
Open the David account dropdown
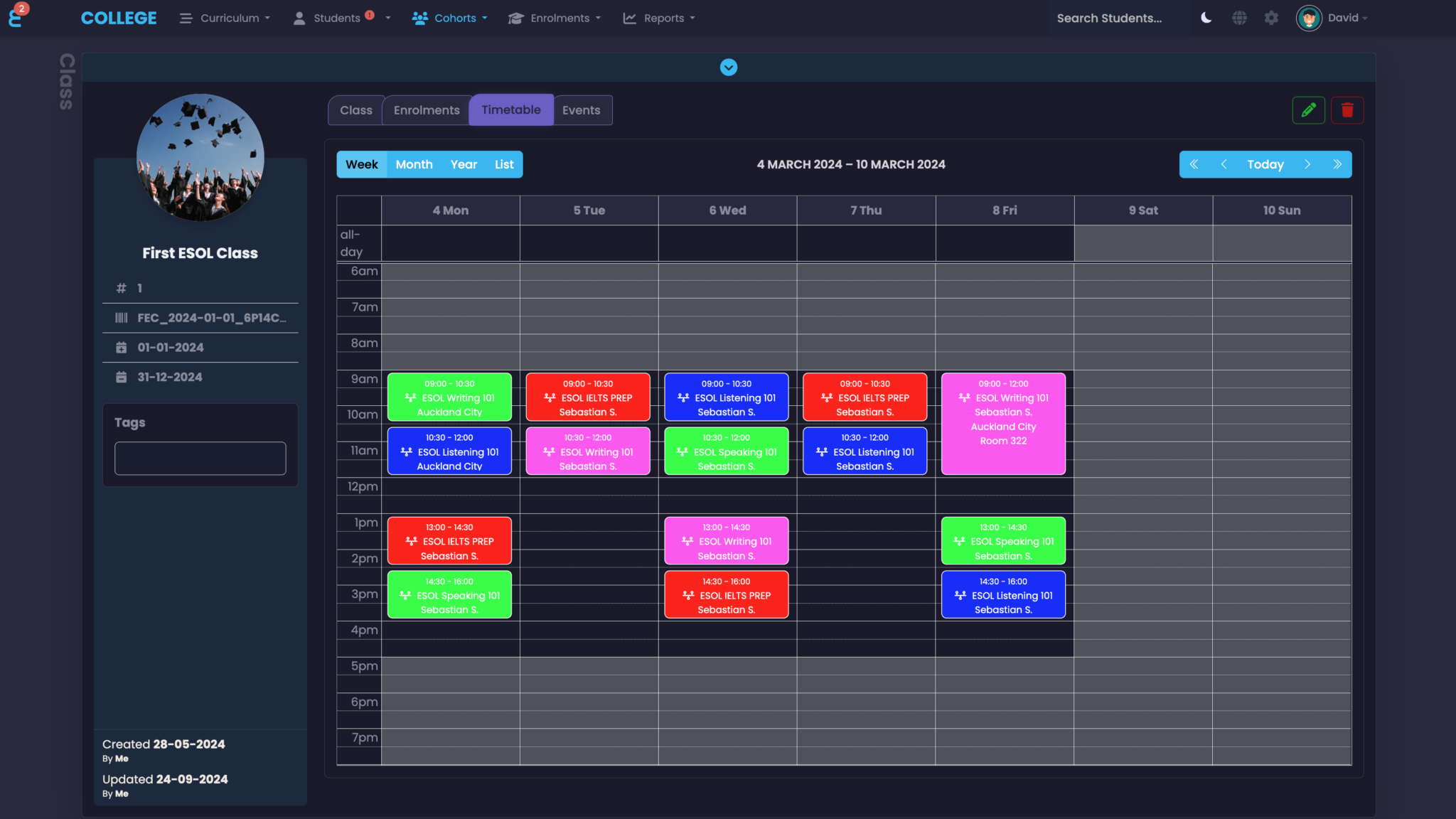coord(1342,18)
